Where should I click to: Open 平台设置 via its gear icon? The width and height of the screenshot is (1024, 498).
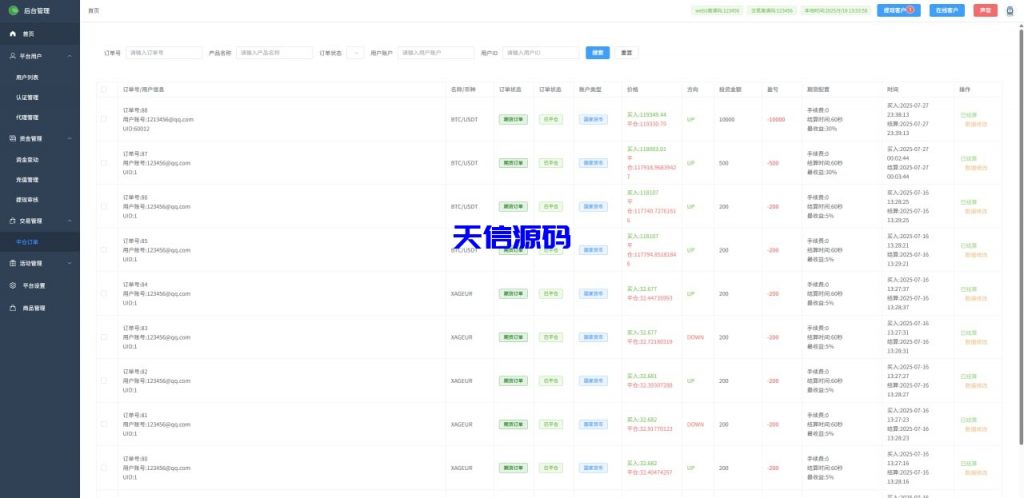pos(12,285)
